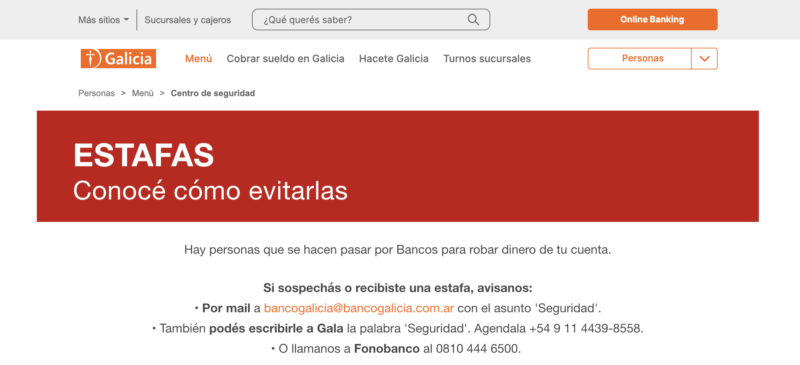Click the Centro de seguridad breadcrumb
This screenshot has height=365, width=800.
tap(213, 93)
